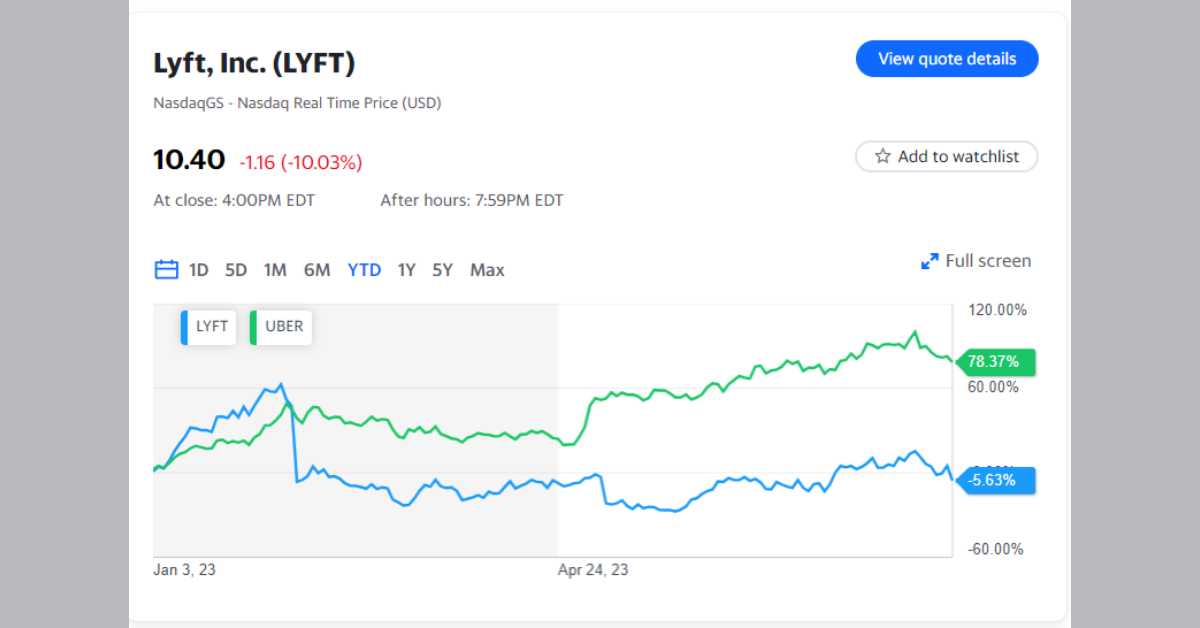1200x628 pixels.
Task: Click the -1.16 (-10.03%) change text
Action: point(301,161)
